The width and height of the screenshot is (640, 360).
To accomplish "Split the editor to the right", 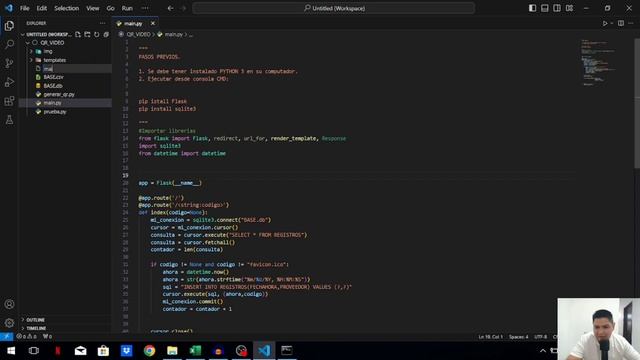I will coord(621,23).
